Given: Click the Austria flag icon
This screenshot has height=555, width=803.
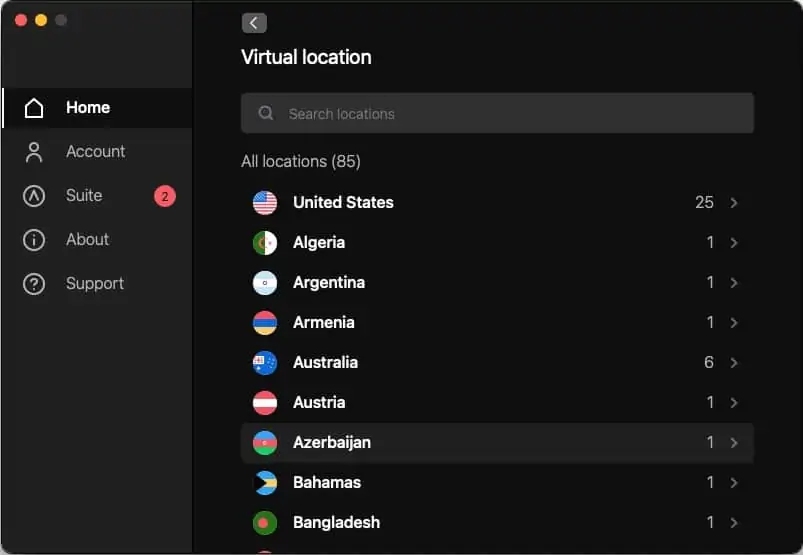Looking at the screenshot, I should click(265, 402).
